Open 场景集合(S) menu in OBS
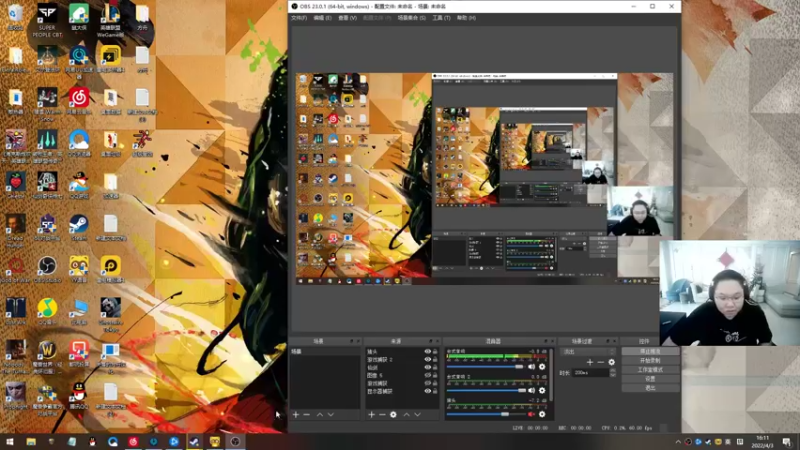Image resolution: width=800 pixels, height=450 pixels. 412,18
